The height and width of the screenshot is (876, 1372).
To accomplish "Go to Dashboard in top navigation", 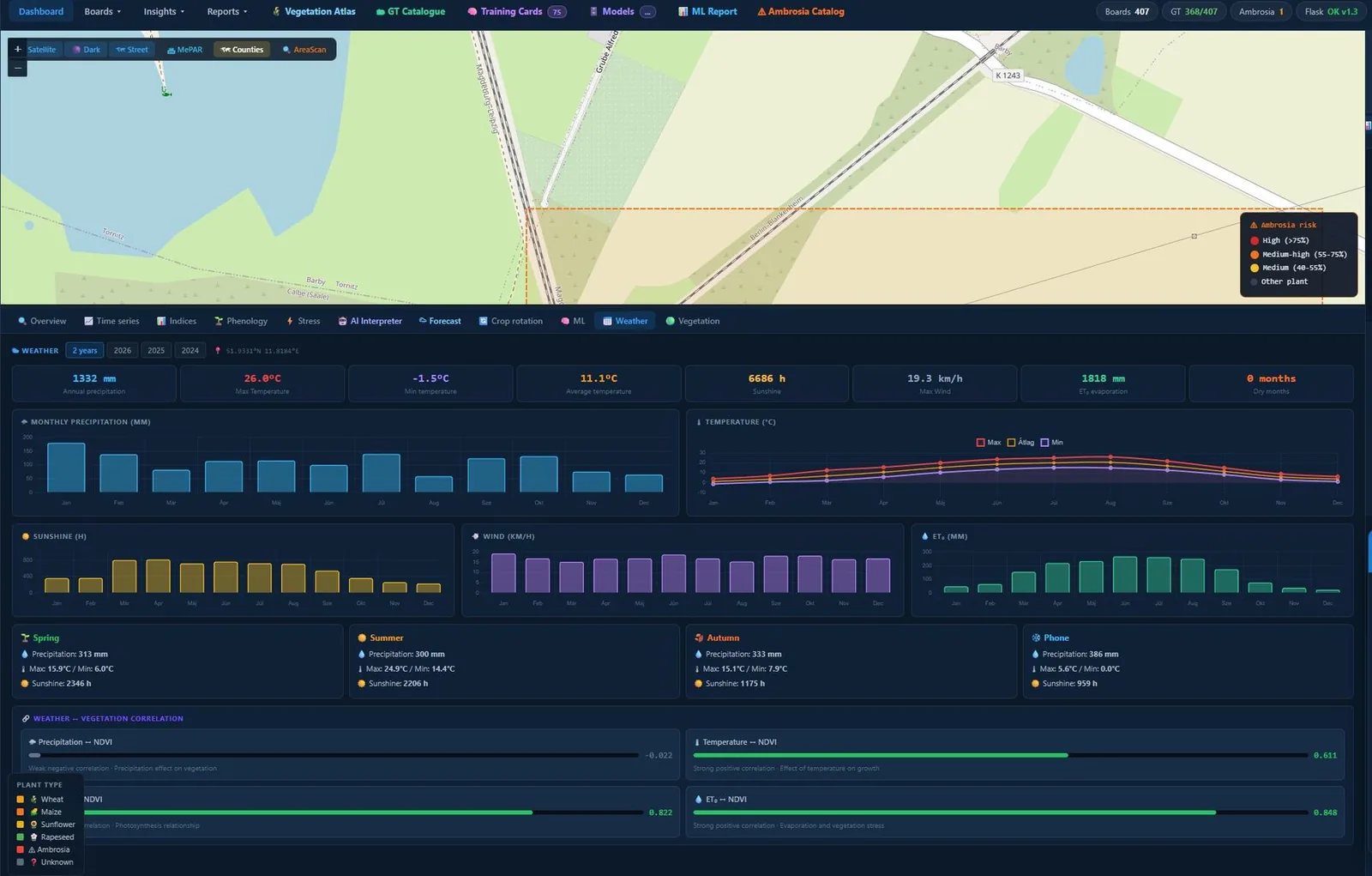I will tap(41, 11).
